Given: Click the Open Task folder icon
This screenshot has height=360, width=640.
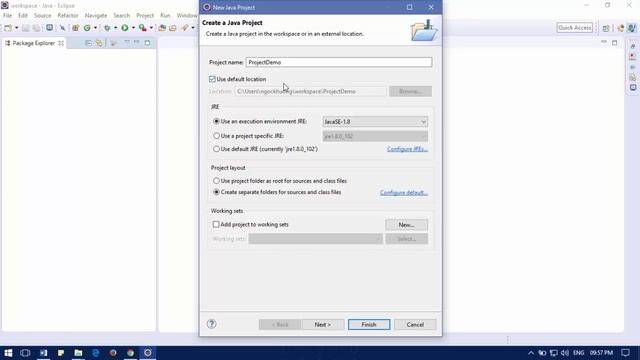Looking at the screenshot, I should 173,28.
